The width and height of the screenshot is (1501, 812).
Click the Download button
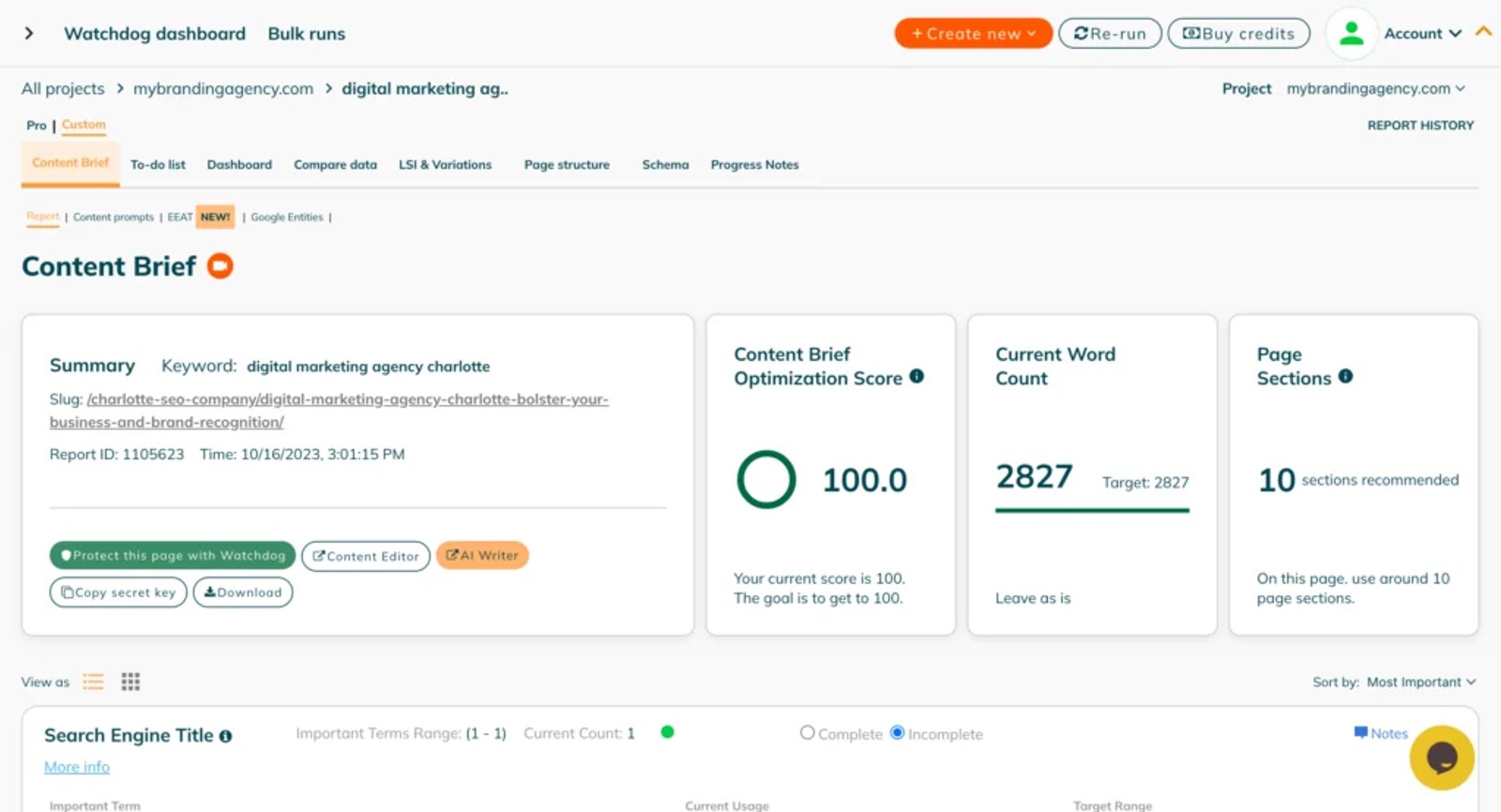(243, 593)
